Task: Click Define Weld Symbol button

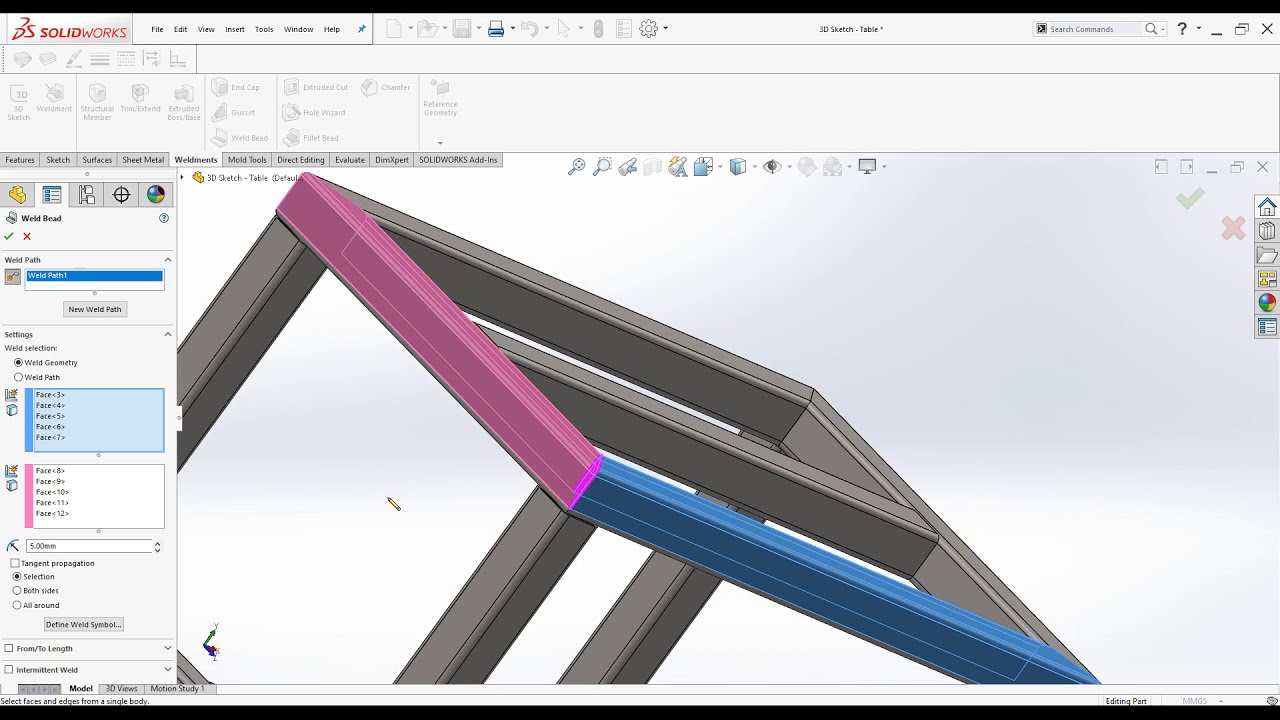Action: pyautogui.click(x=84, y=624)
